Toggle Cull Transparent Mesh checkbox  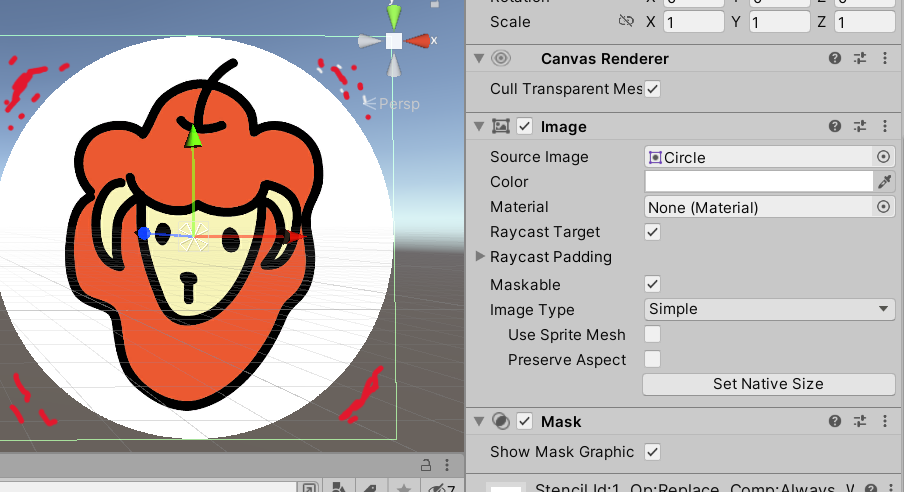pos(652,89)
